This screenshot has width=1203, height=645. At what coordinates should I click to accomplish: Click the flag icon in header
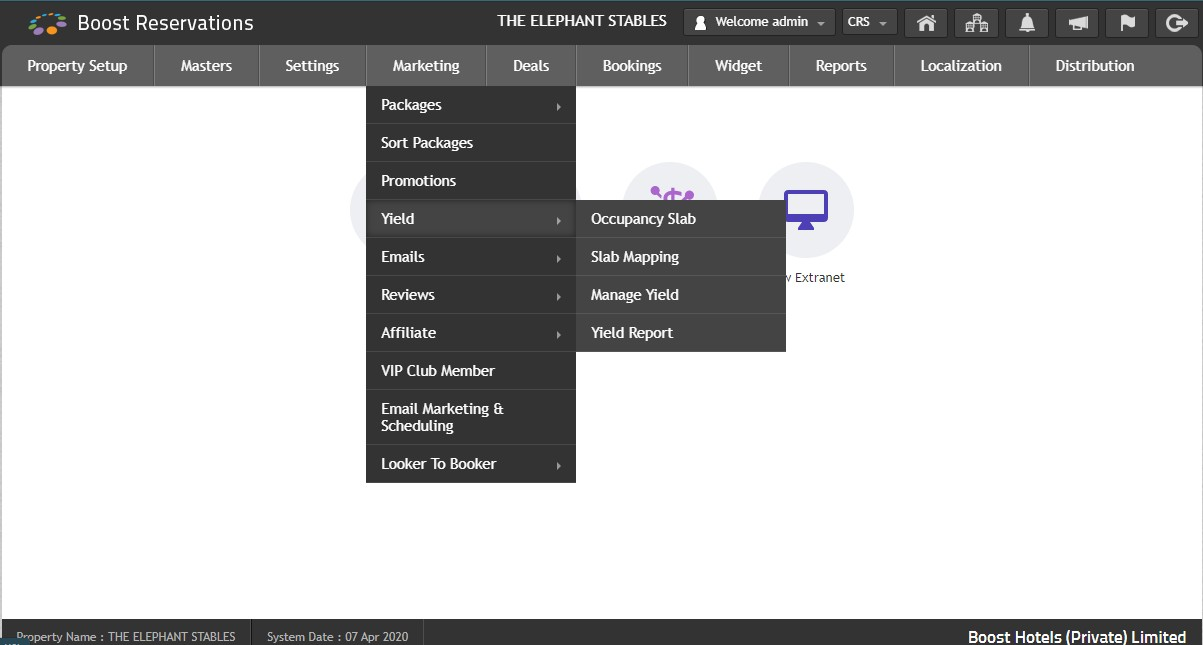click(x=1126, y=22)
